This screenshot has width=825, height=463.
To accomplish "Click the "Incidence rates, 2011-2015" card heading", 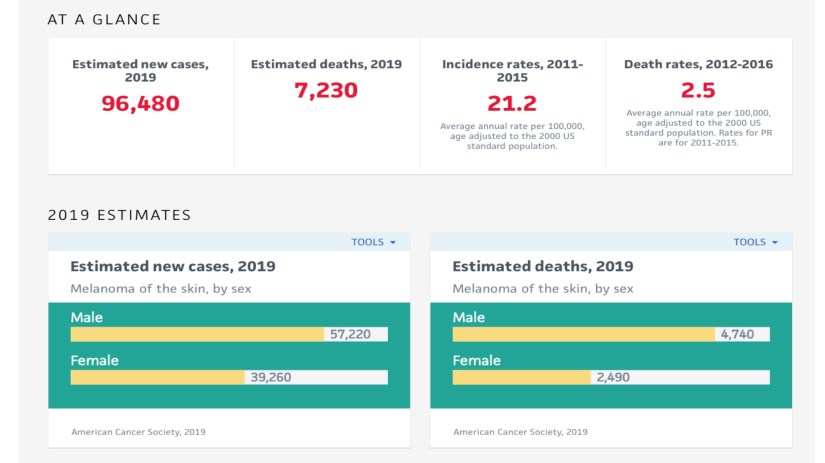I will (512, 71).
